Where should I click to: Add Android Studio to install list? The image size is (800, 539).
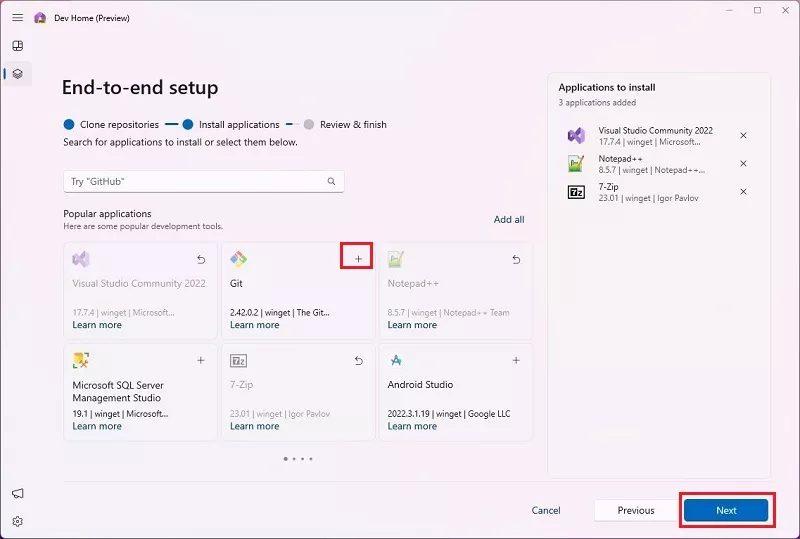tap(516, 360)
